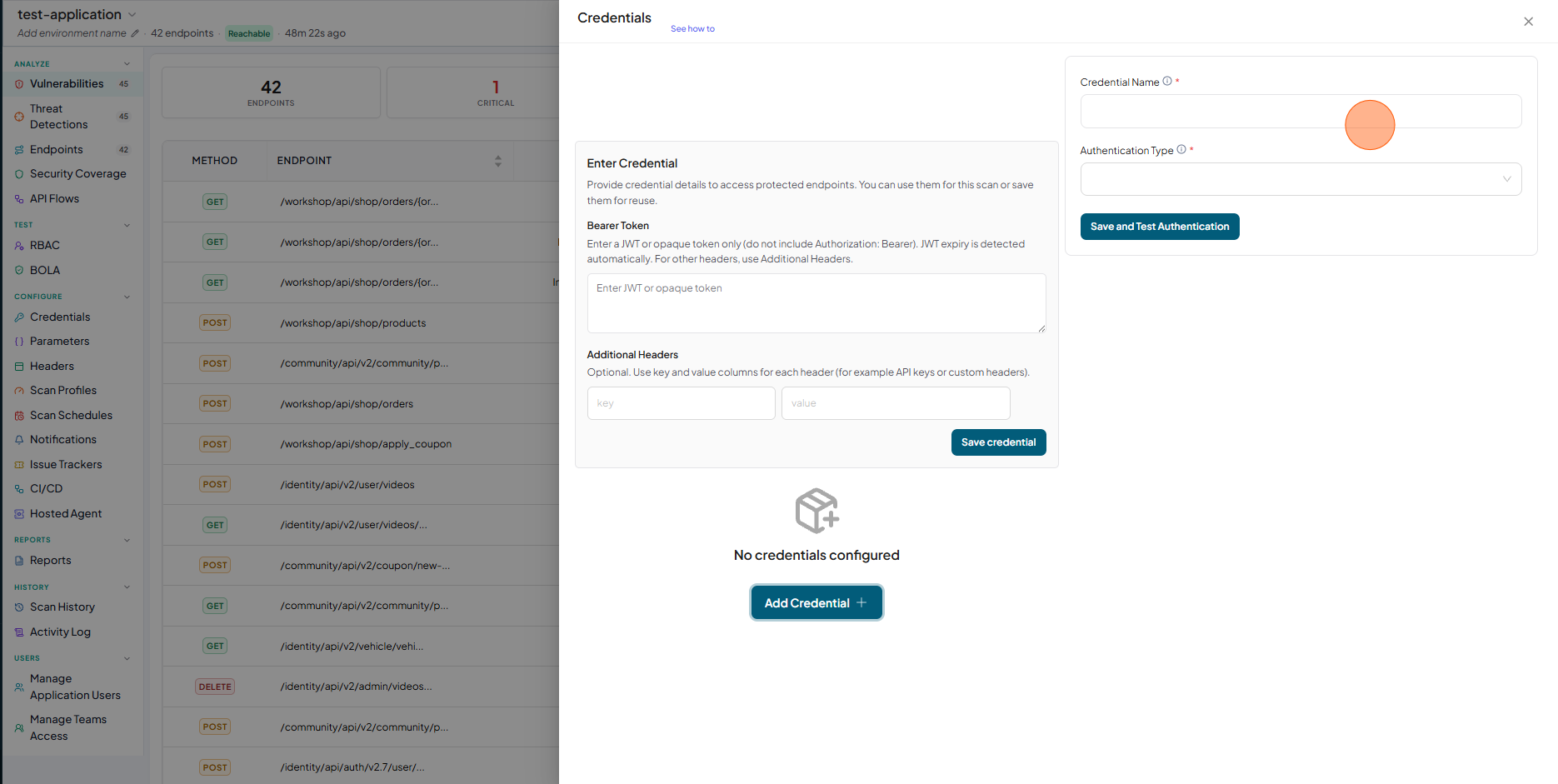
Task: Click the 42 ENDPOINTS summary card
Action: (x=271, y=92)
